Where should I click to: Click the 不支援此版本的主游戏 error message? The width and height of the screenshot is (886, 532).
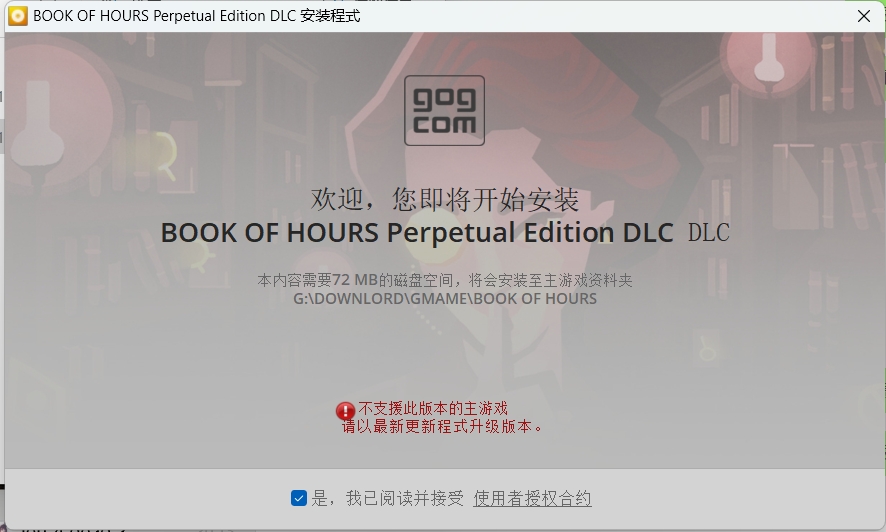click(x=433, y=408)
